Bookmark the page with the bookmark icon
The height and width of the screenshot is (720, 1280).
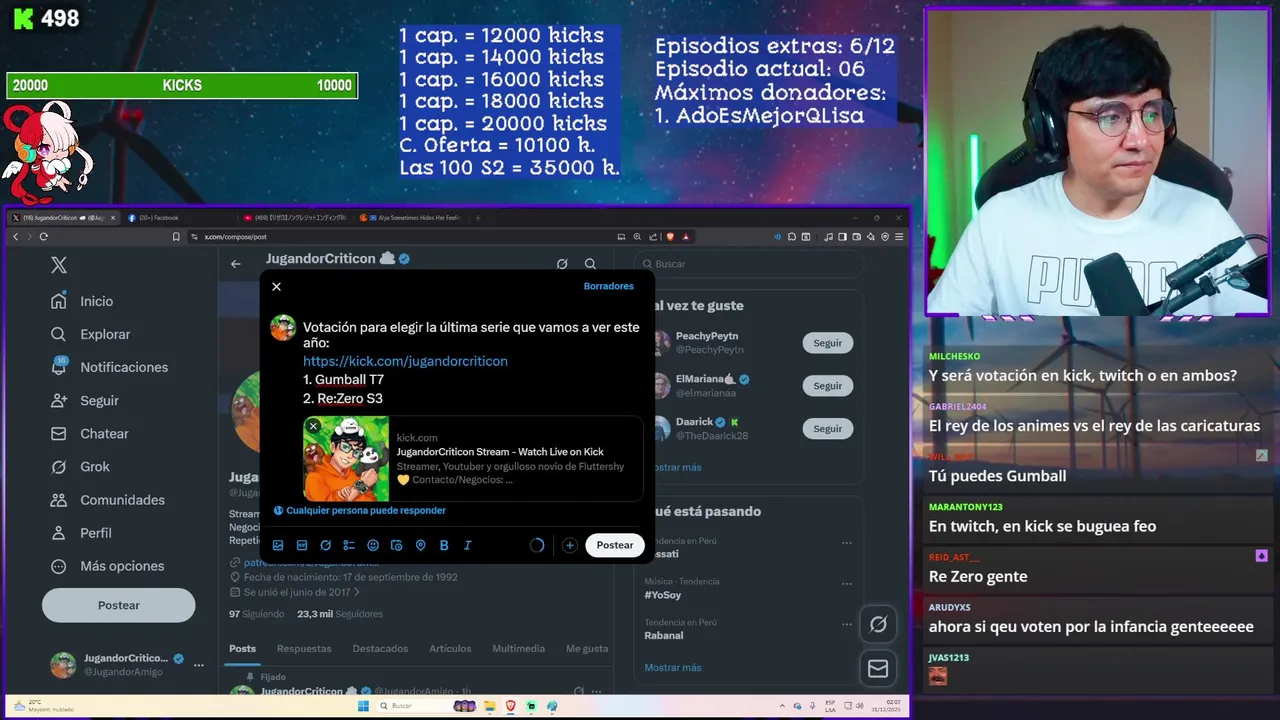176,236
